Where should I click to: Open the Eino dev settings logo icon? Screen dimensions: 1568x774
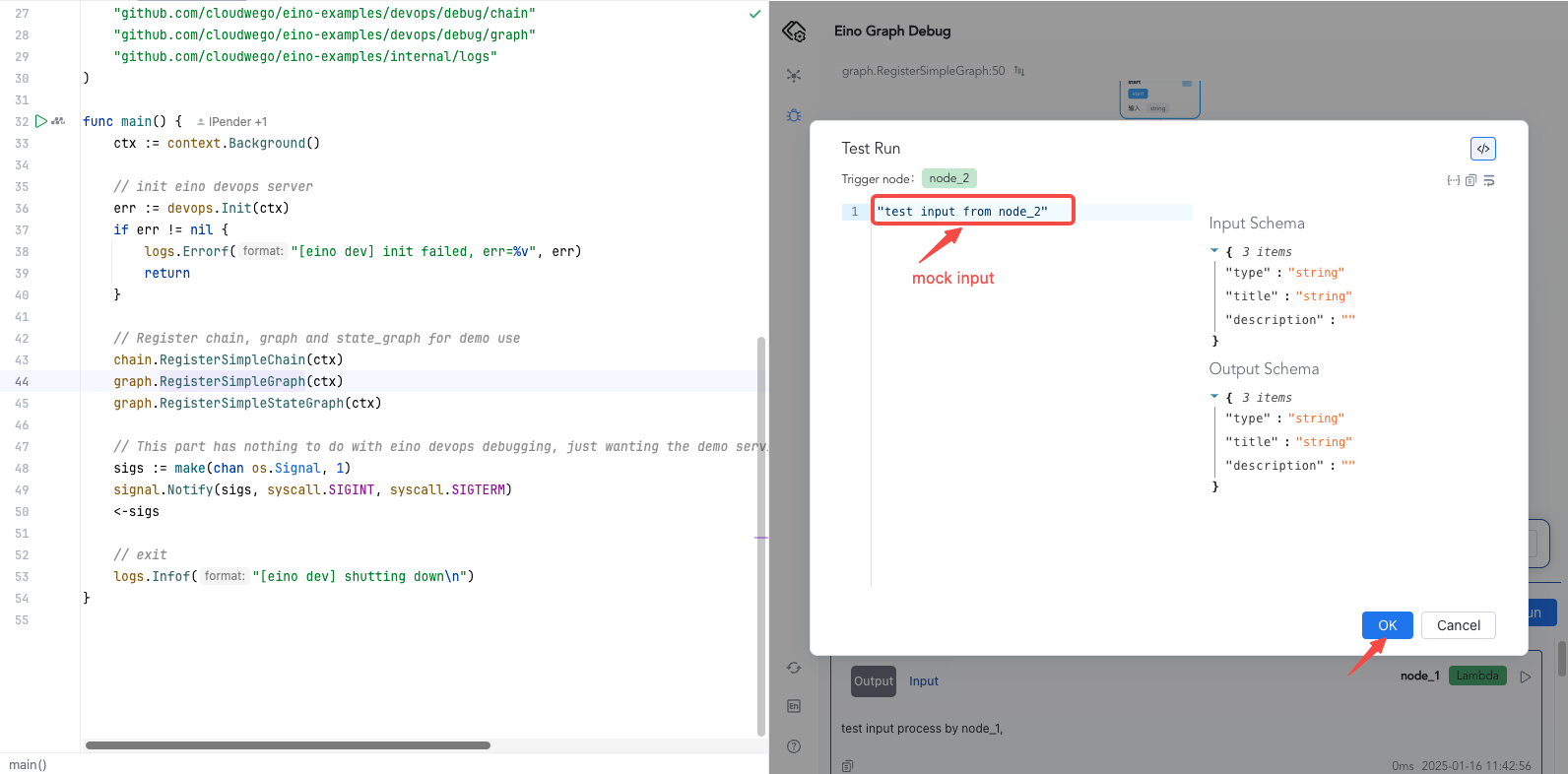point(794,32)
